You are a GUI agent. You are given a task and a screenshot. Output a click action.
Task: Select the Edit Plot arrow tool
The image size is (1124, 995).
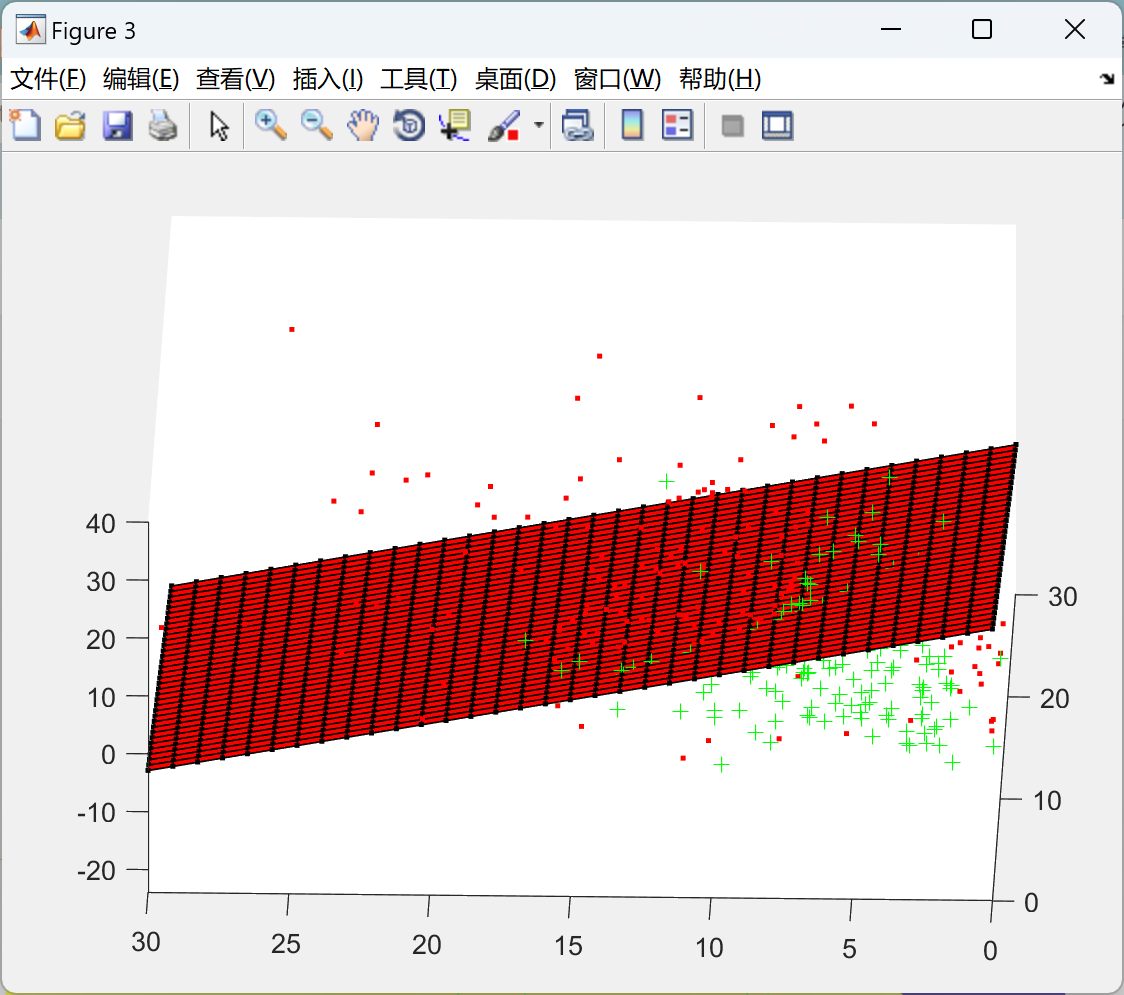[219, 126]
